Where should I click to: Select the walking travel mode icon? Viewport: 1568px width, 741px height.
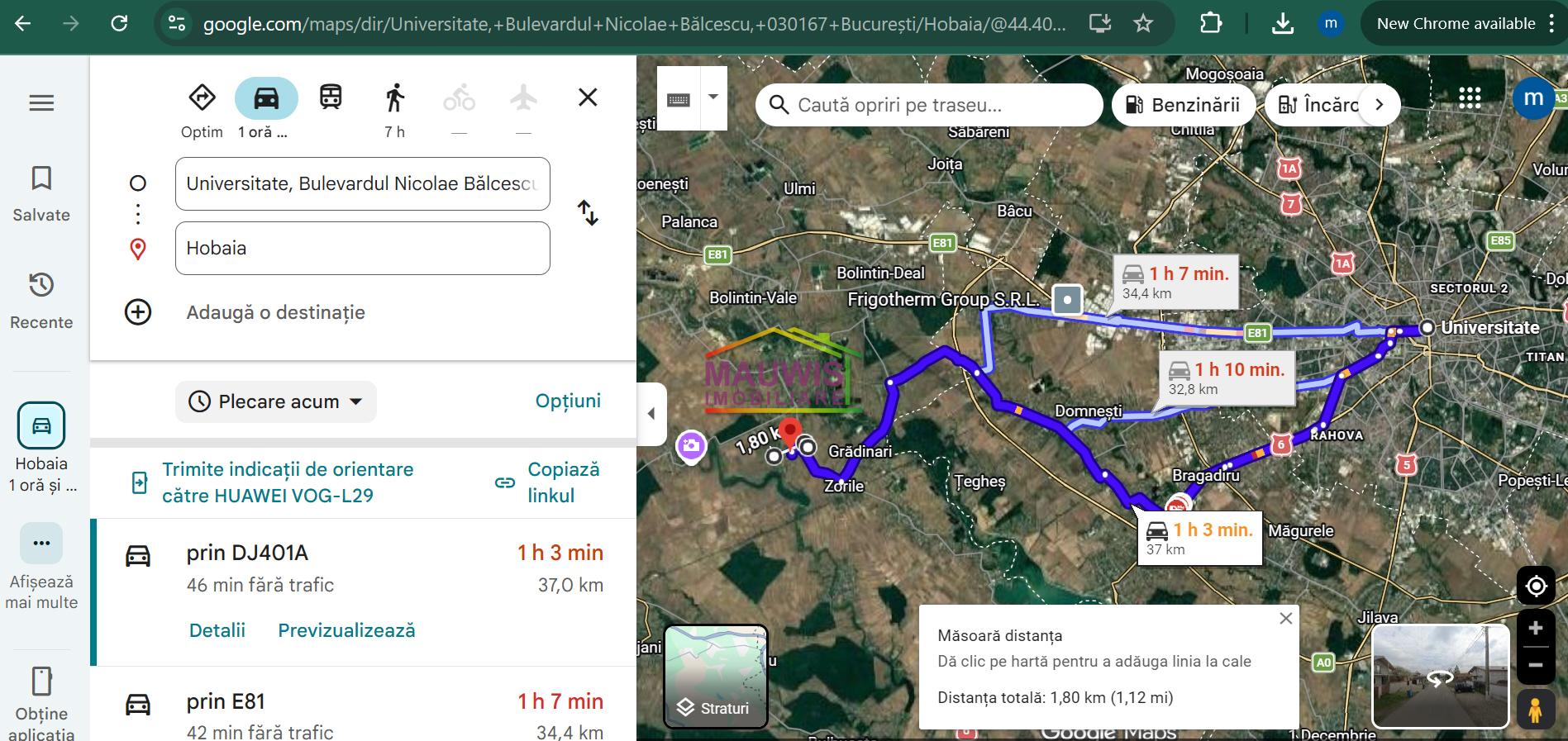pos(395,97)
